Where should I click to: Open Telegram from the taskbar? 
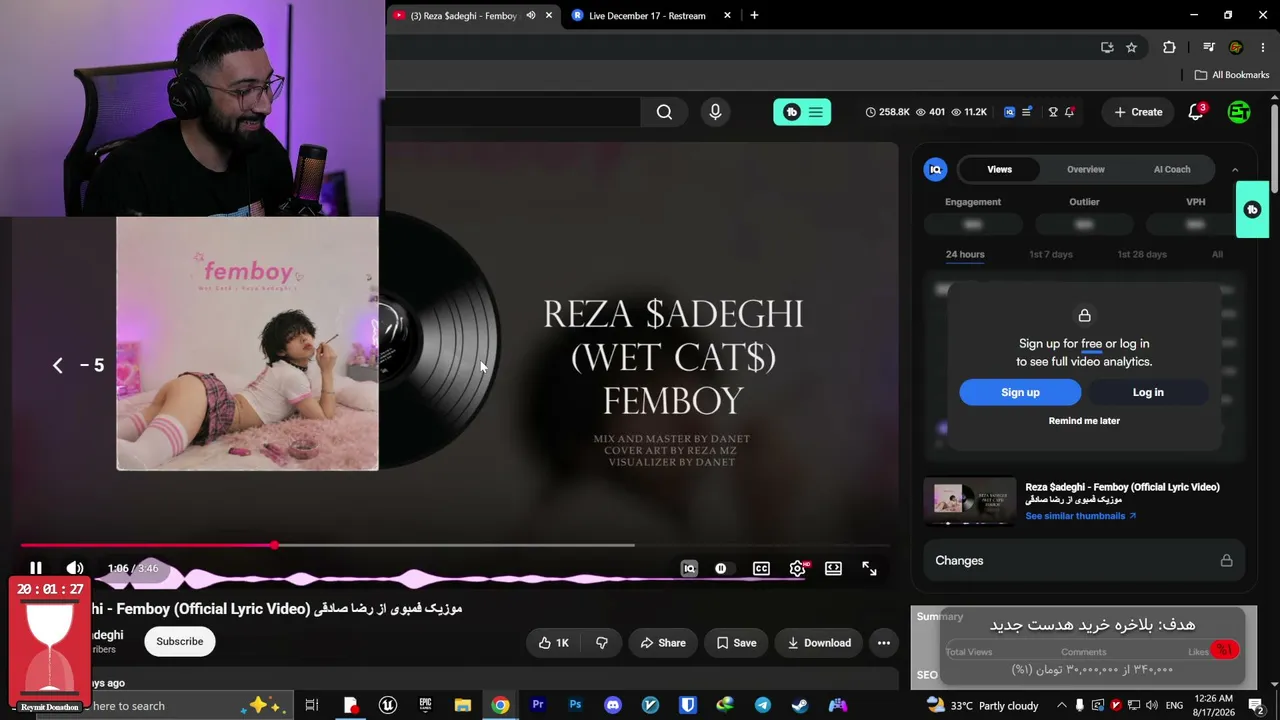click(763, 705)
